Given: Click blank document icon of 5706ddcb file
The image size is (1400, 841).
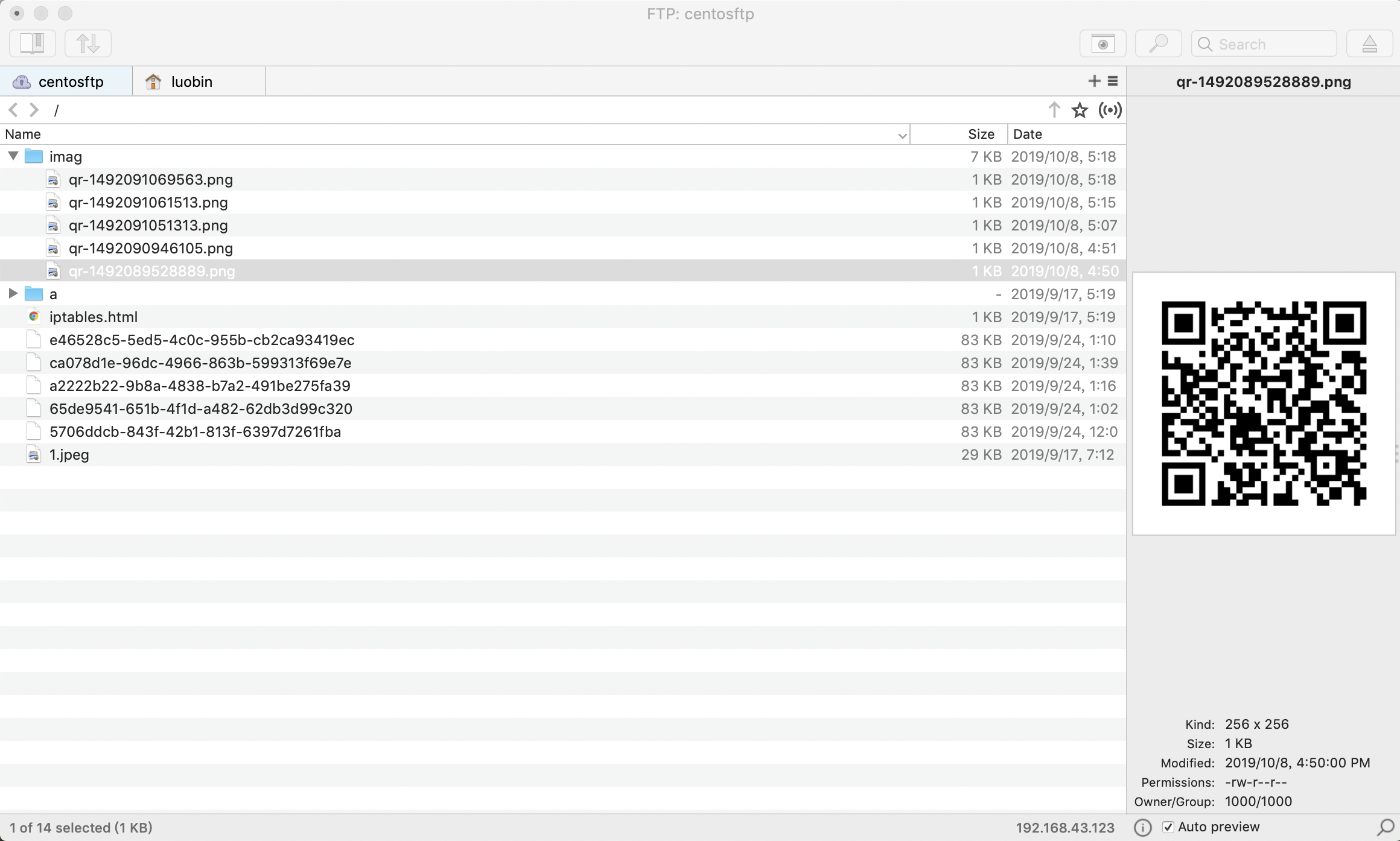Looking at the screenshot, I should (x=34, y=431).
